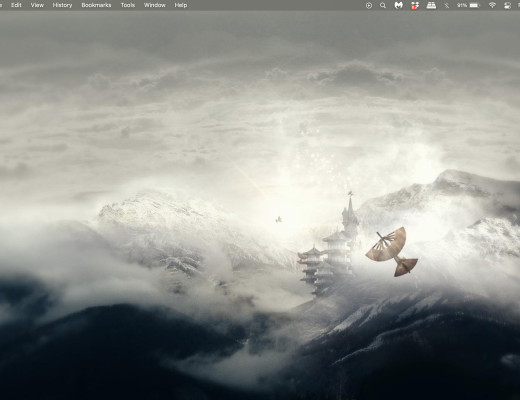
Task: Open the Help menu
Action: pos(181,5)
